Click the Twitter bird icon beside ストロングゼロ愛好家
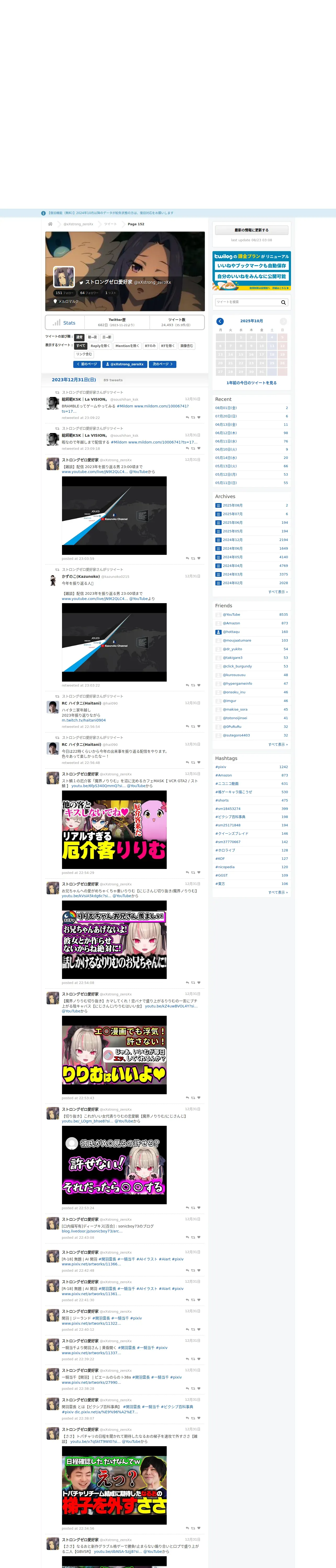 tap(81, 283)
